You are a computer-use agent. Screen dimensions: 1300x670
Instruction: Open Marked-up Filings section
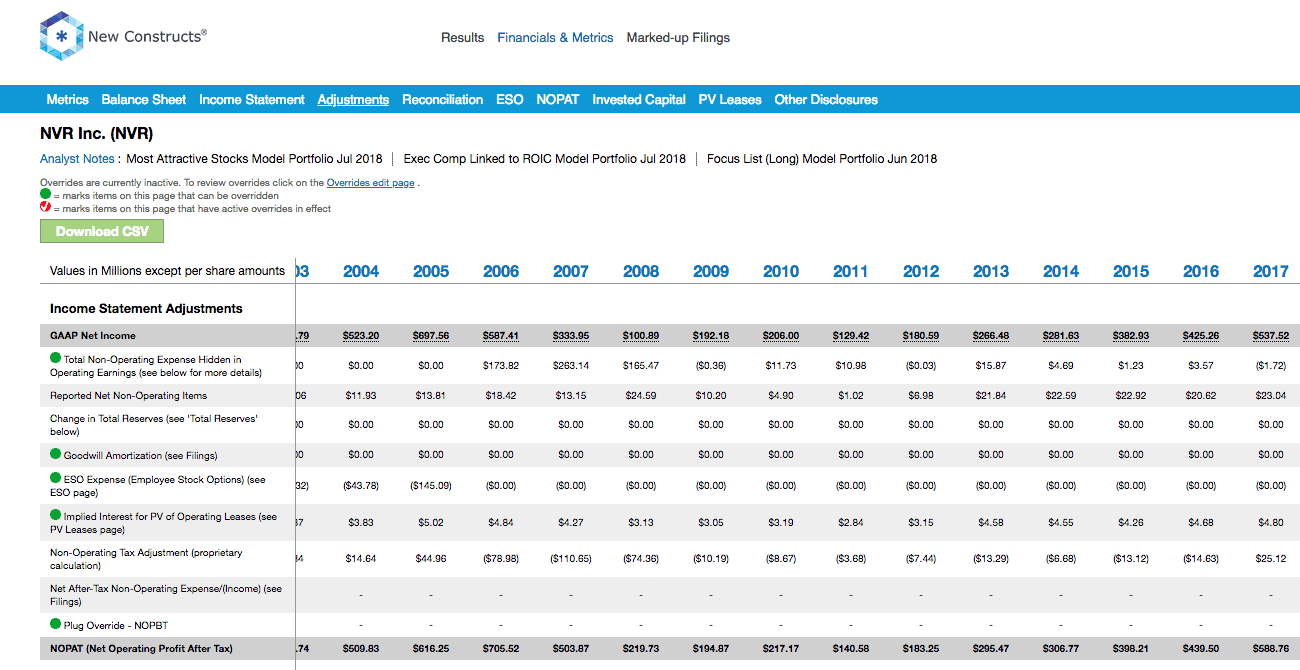tap(678, 38)
